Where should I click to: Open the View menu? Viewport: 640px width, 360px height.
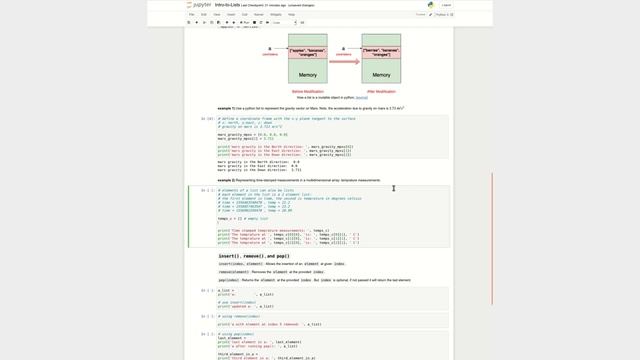pyautogui.click(x=217, y=14)
